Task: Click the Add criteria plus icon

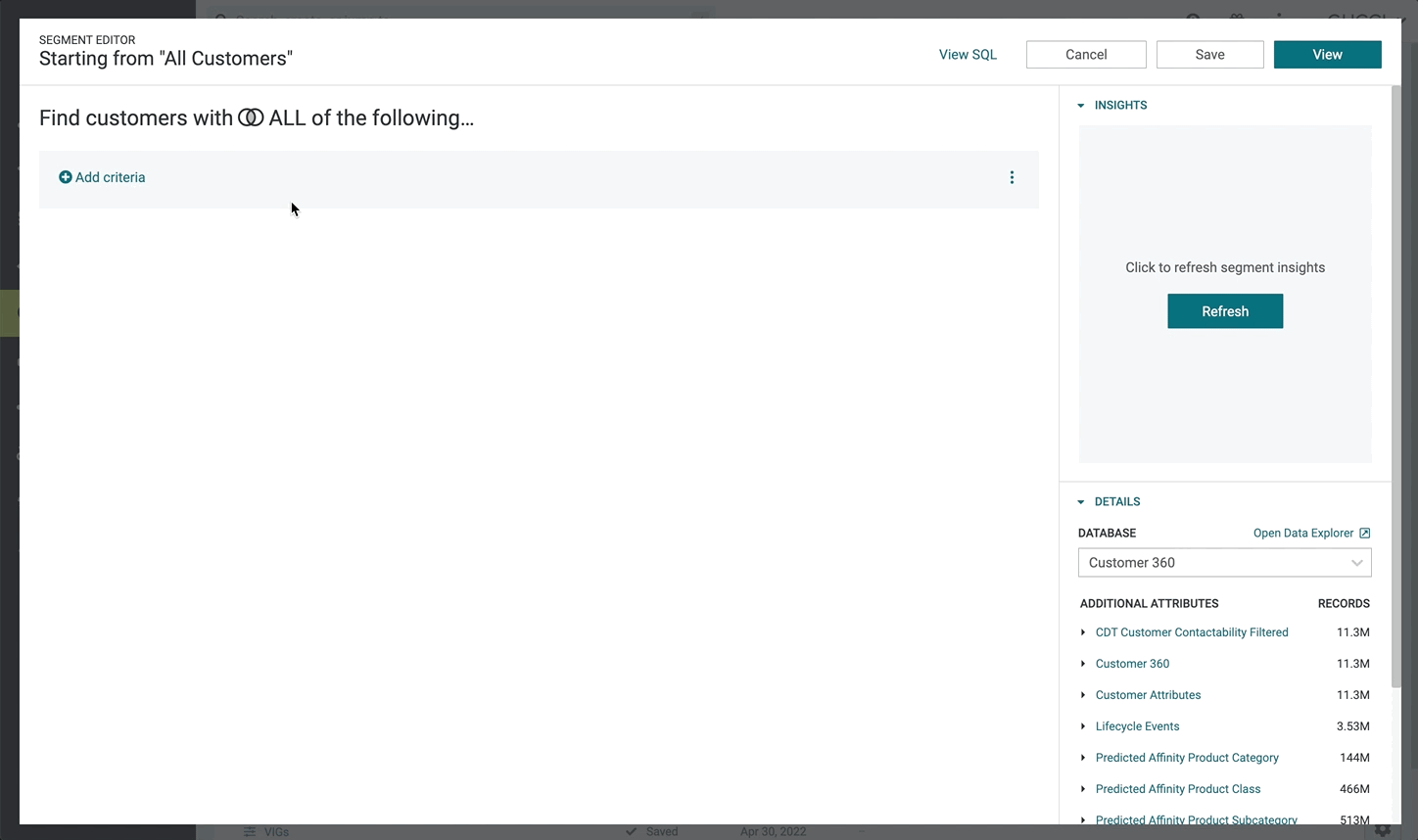Action: (66, 177)
